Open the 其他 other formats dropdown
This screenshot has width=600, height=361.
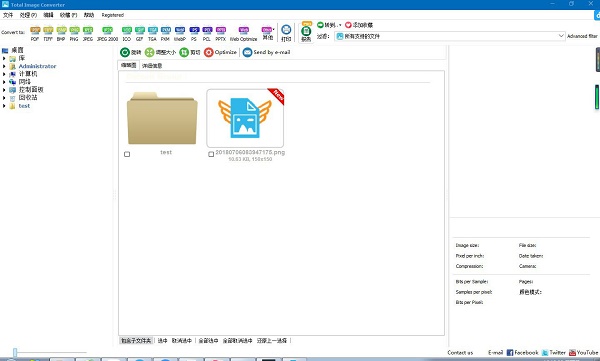point(268,33)
